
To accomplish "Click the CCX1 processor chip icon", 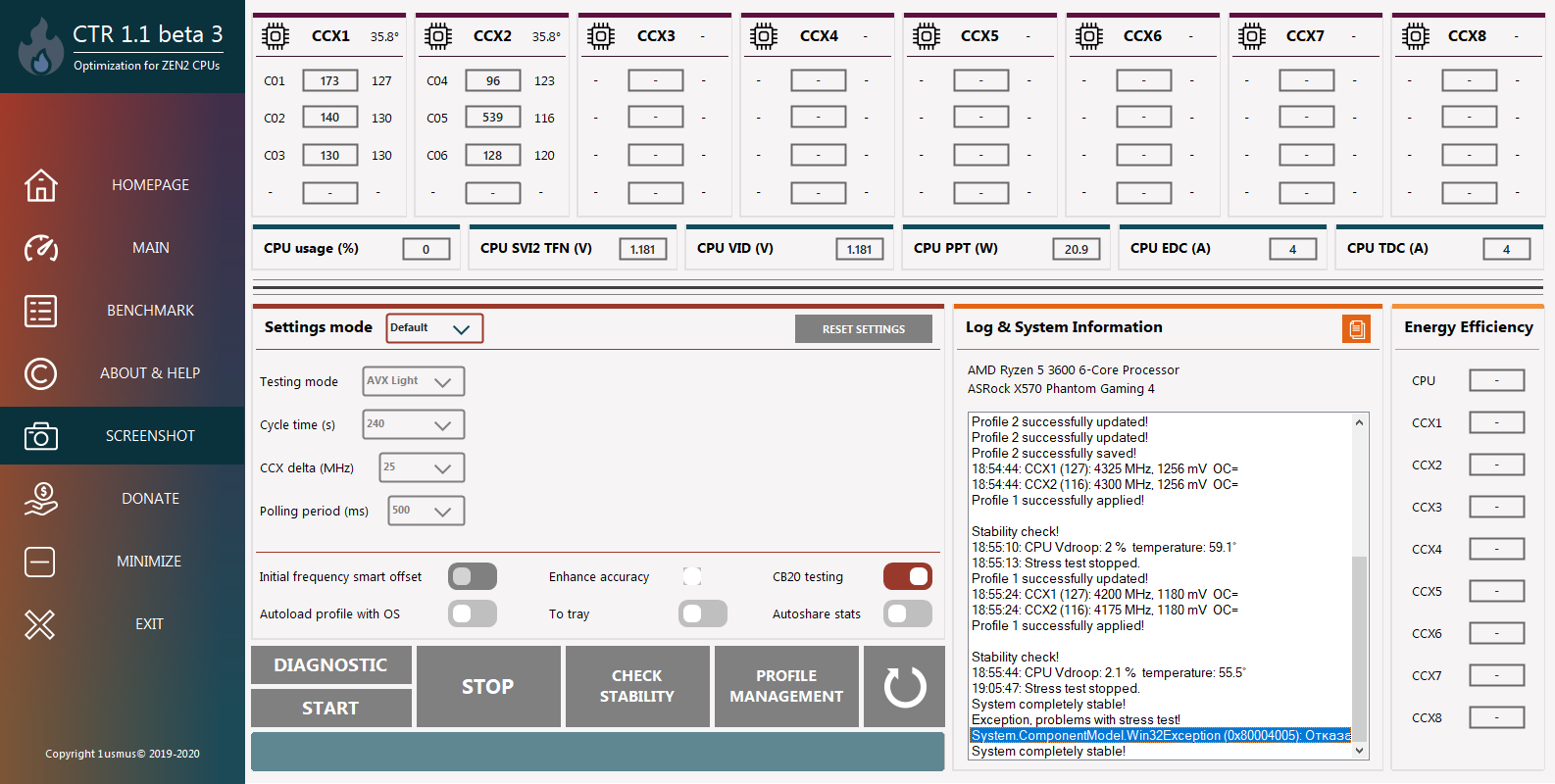I will coord(276,36).
